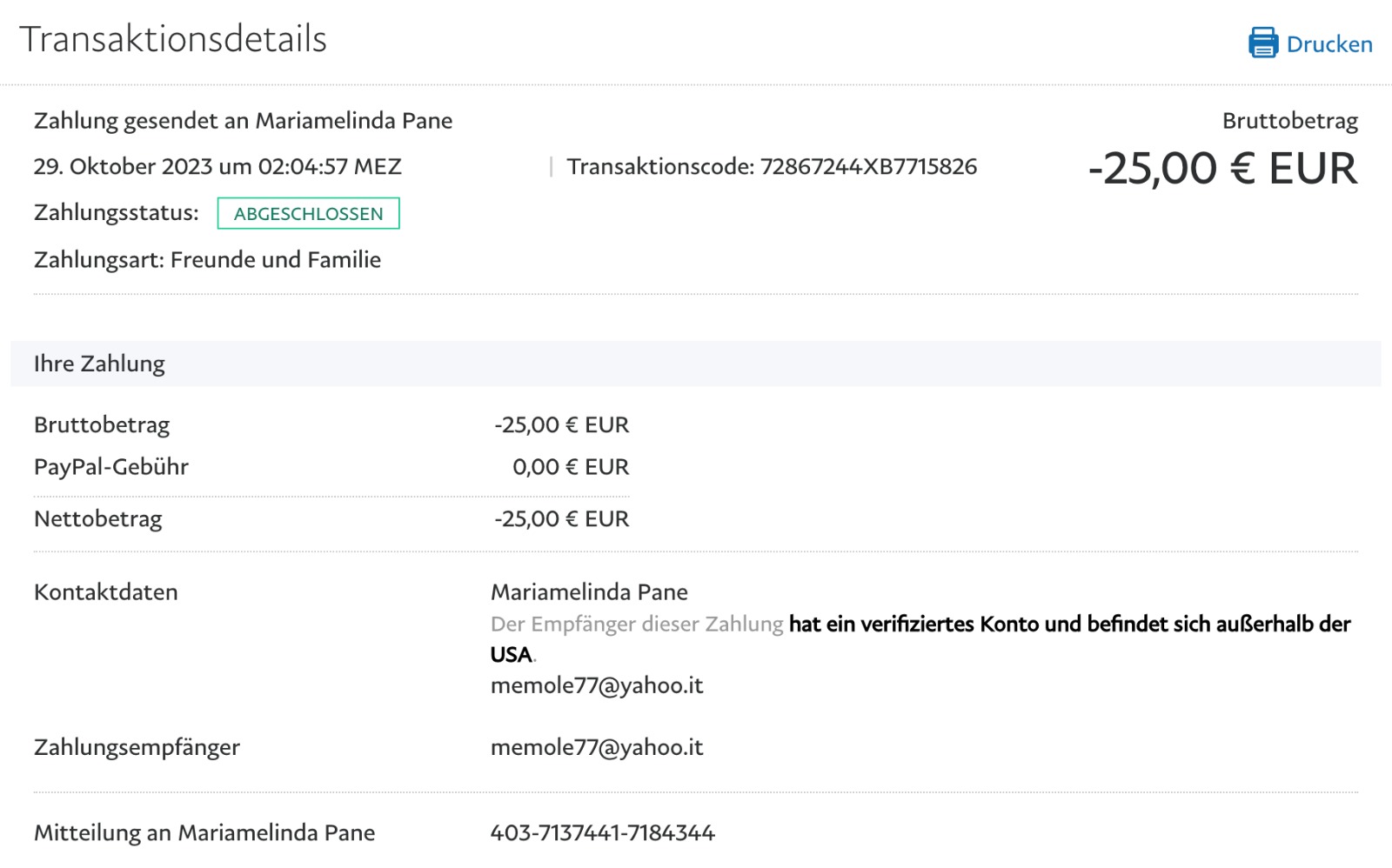Click the ABGESCHLOSSEN status badge
Image resolution: width=1392 pixels, height=868 pixels.
tap(308, 214)
